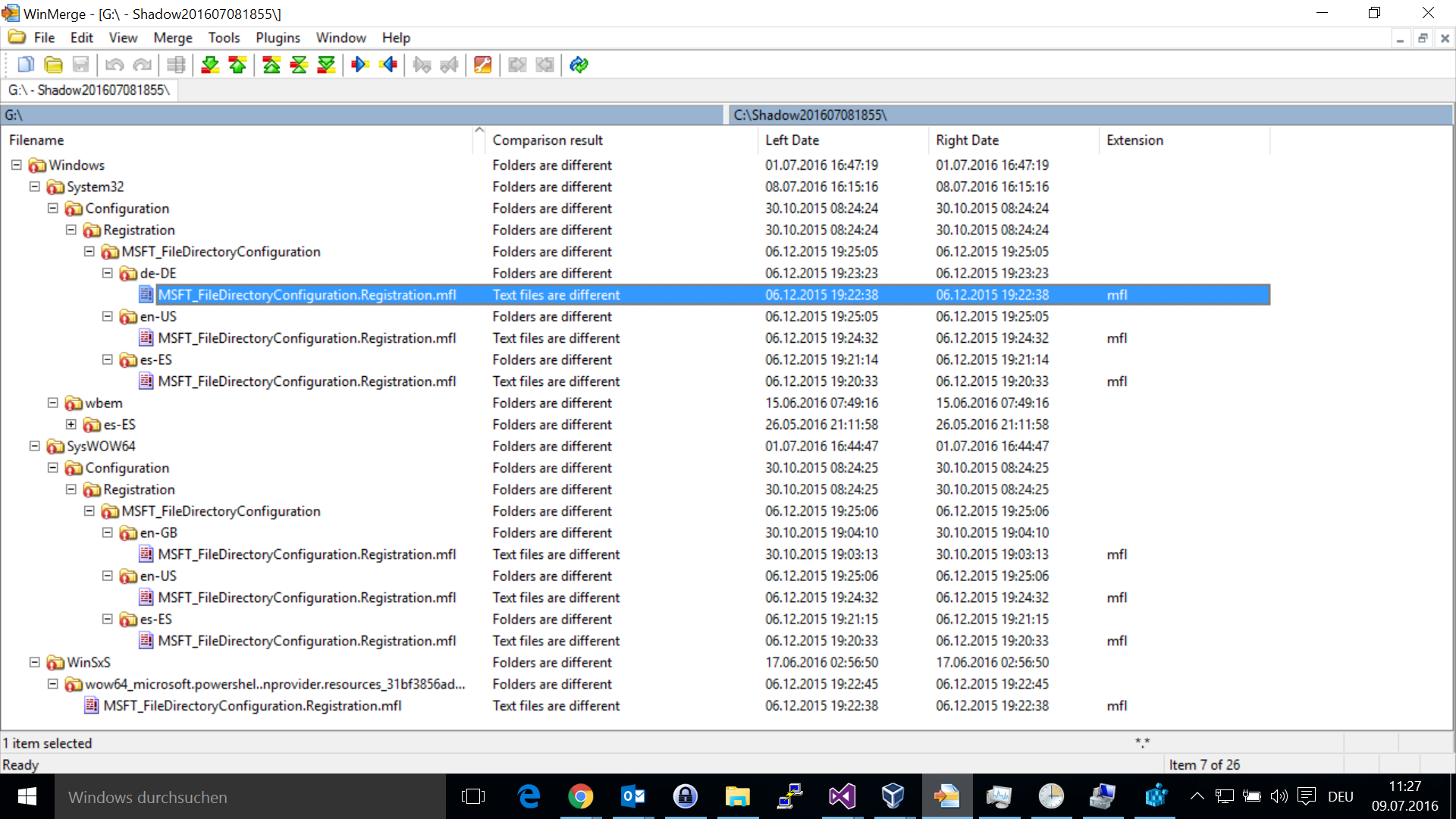Select the Registration folder under System32

pos(139,230)
